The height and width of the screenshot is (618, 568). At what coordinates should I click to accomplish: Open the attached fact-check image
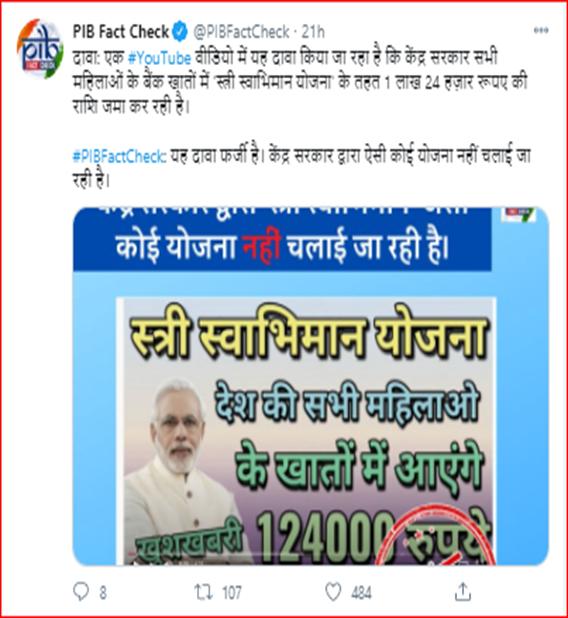coord(311,386)
